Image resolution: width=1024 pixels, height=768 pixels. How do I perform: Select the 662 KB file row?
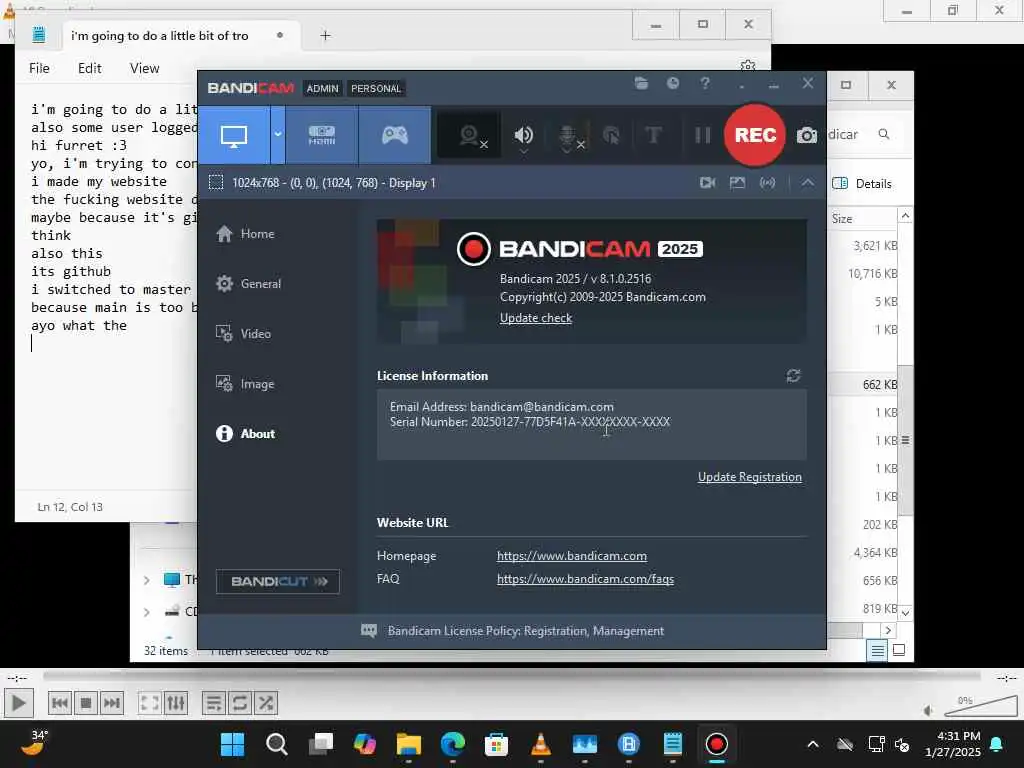coord(862,385)
